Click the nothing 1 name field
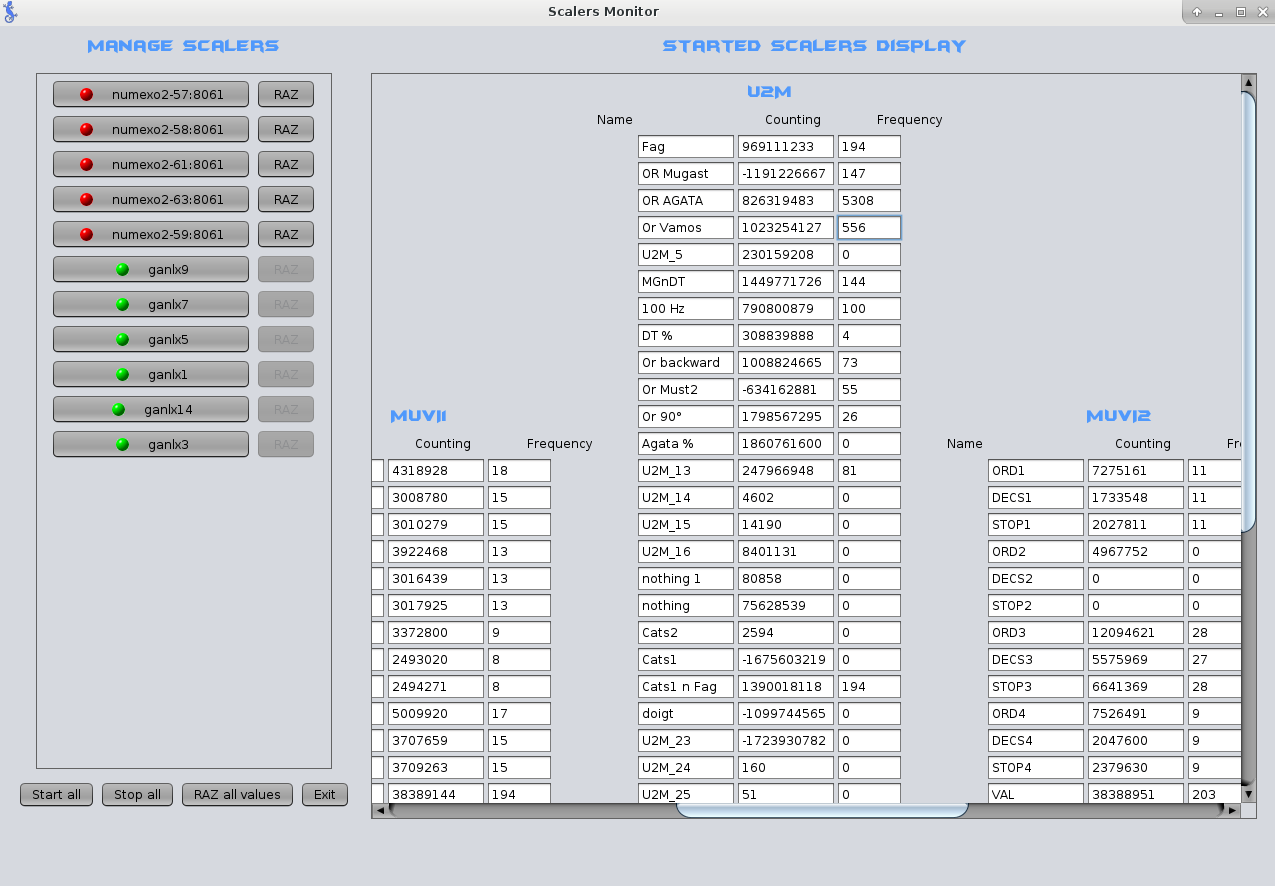Screen dimensions: 1275x886 686,579
